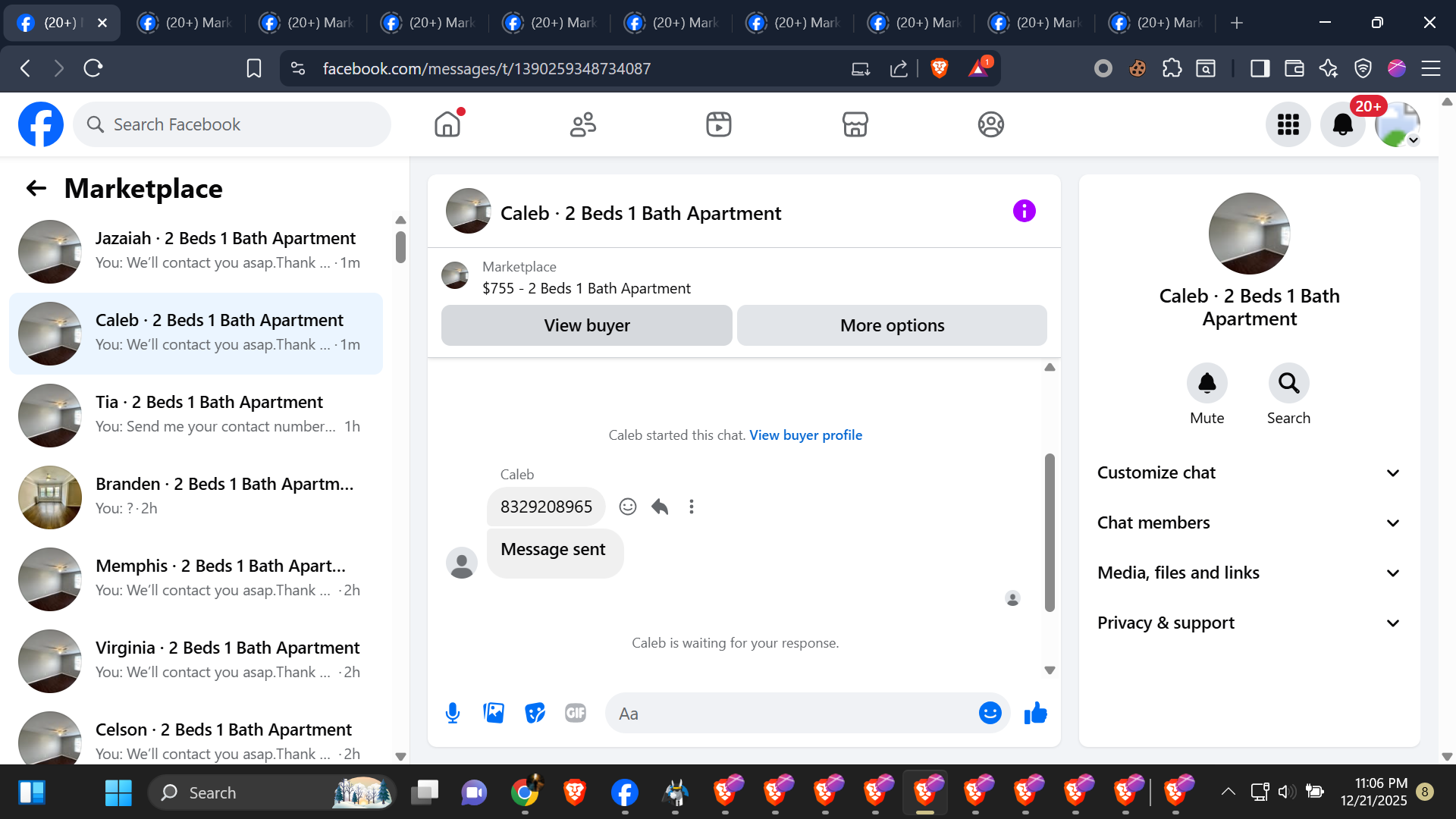The width and height of the screenshot is (1456, 819).
Task: Reload the current page
Action: (93, 68)
